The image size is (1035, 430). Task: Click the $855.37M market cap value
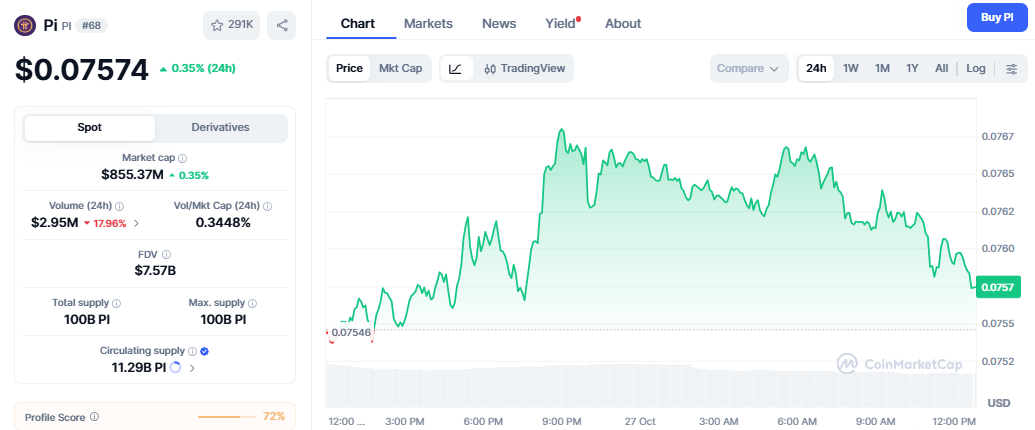132,175
